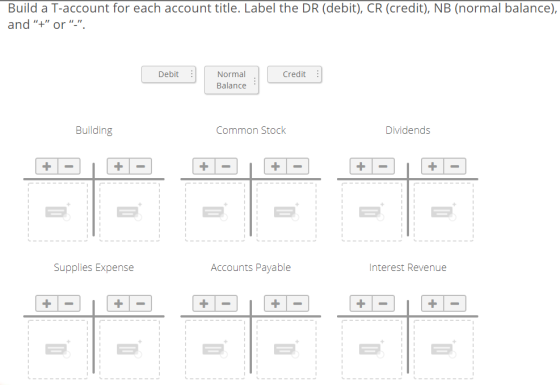Click Building's left drop zone

point(58,212)
